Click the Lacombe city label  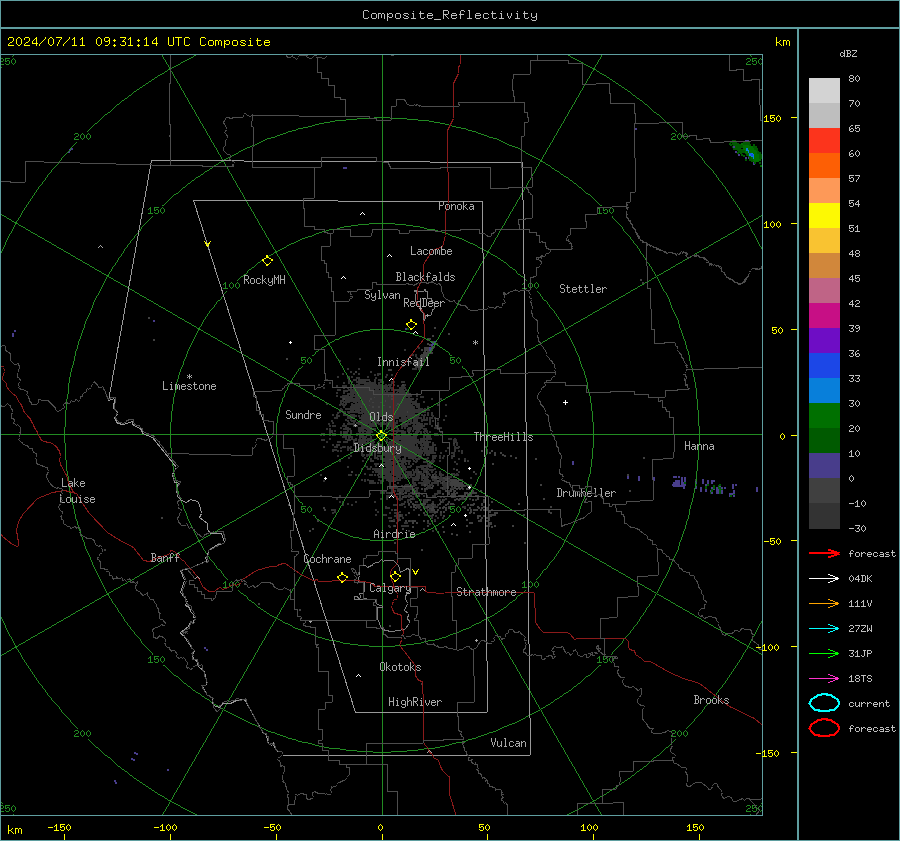[431, 251]
